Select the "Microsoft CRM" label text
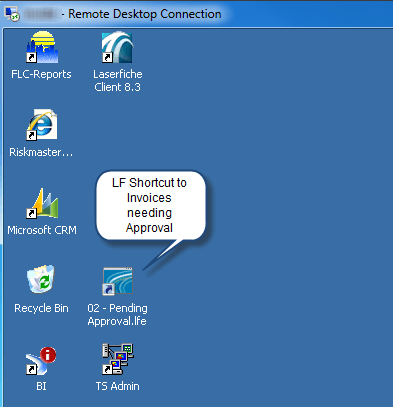Image resolution: width=393 pixels, height=407 pixels. pyautogui.click(x=42, y=230)
